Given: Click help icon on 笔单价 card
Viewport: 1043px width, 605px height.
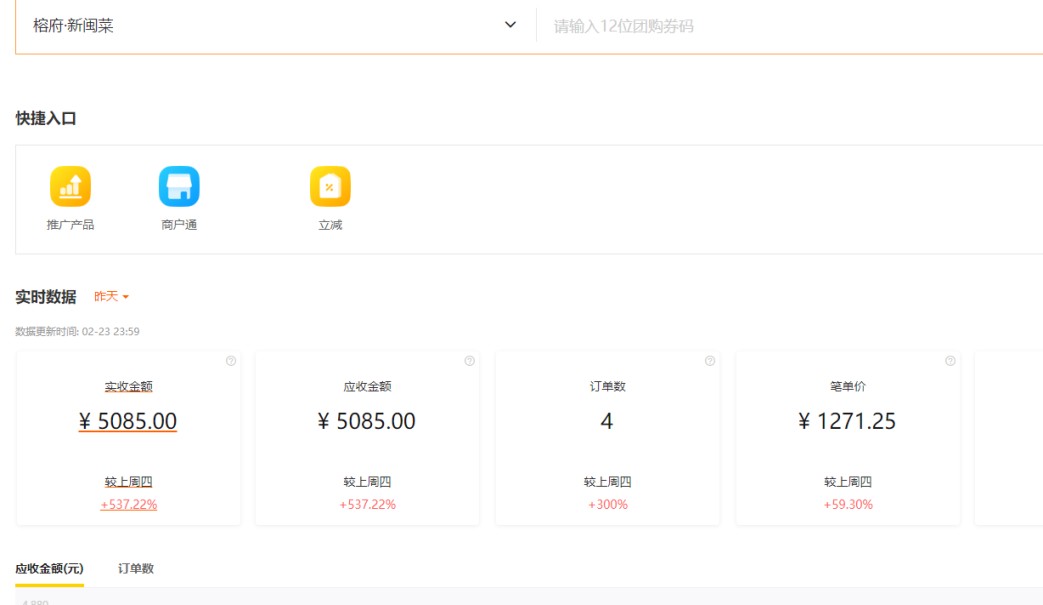Looking at the screenshot, I should click(x=950, y=361).
